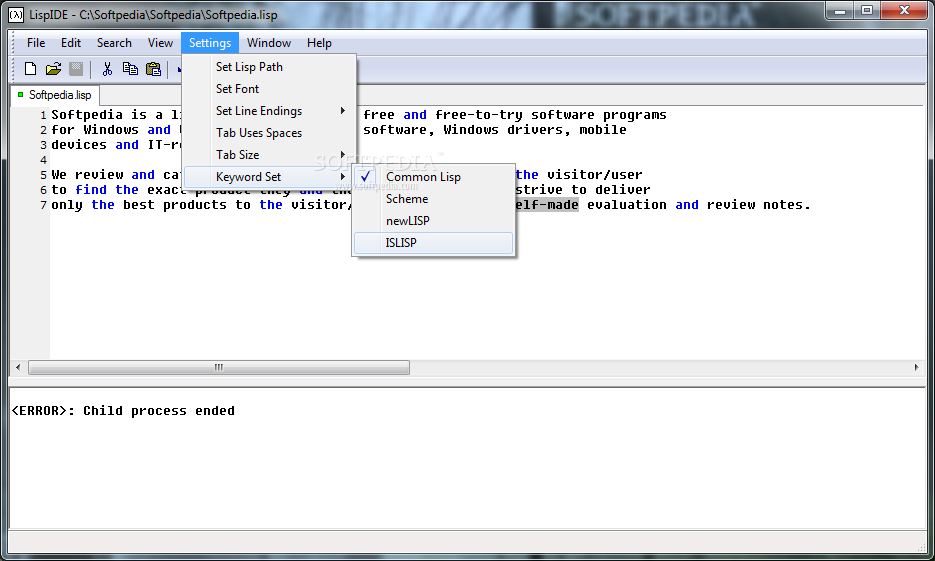This screenshot has height=561, width=935.
Task: Minimize the LispIDE window
Action: [840, 11]
